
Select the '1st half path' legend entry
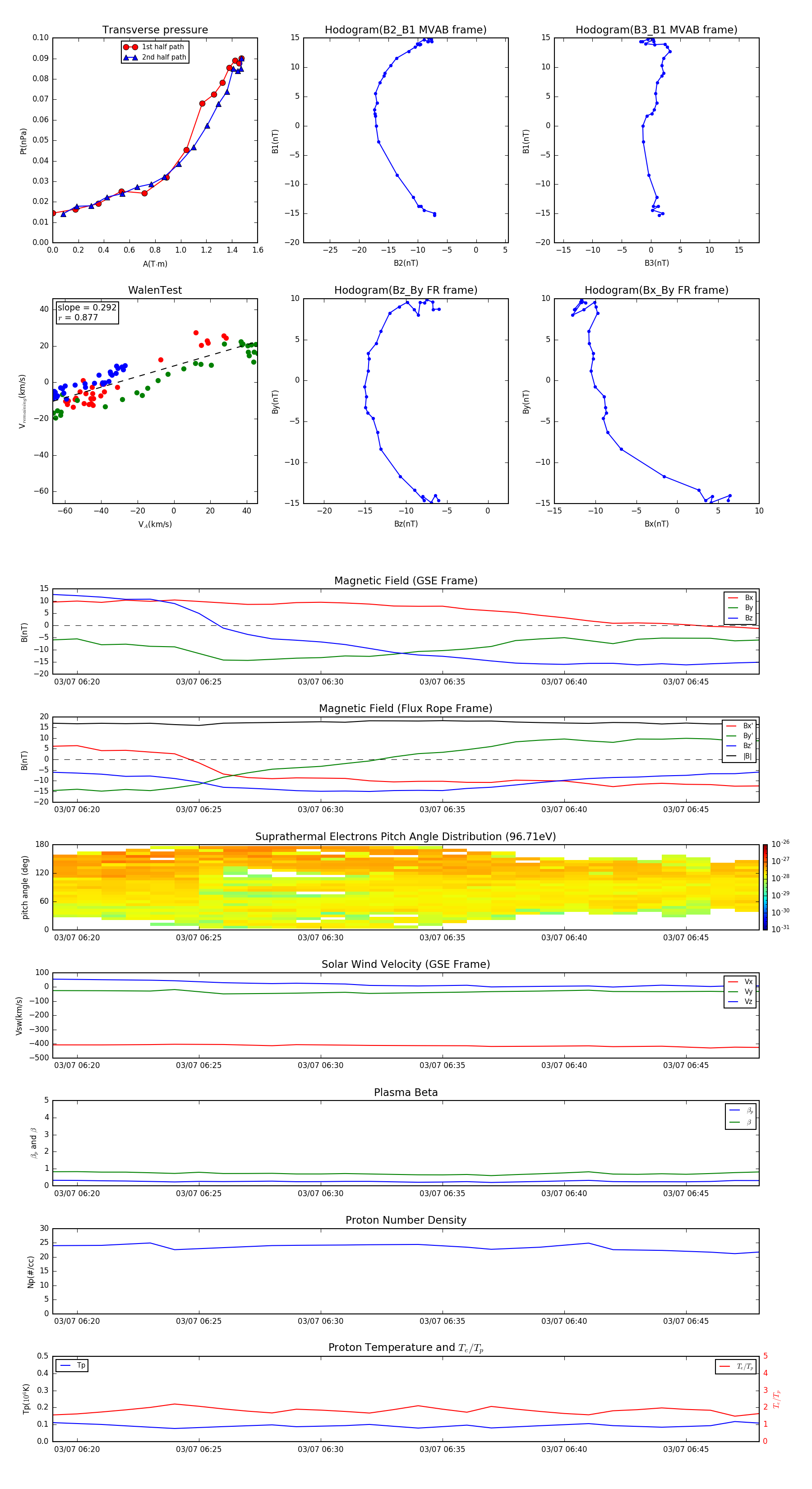pos(154,47)
